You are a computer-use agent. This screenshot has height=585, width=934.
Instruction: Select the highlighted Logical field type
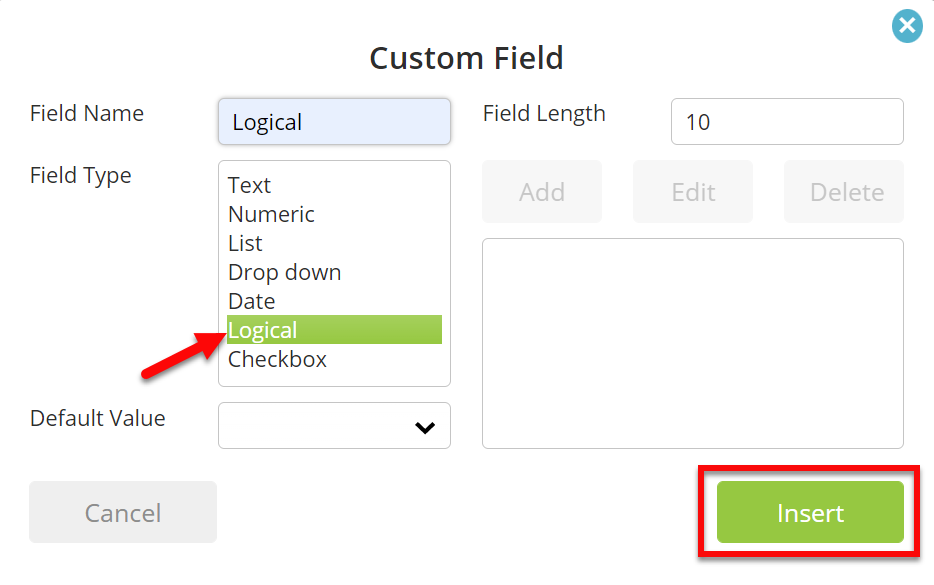click(334, 329)
